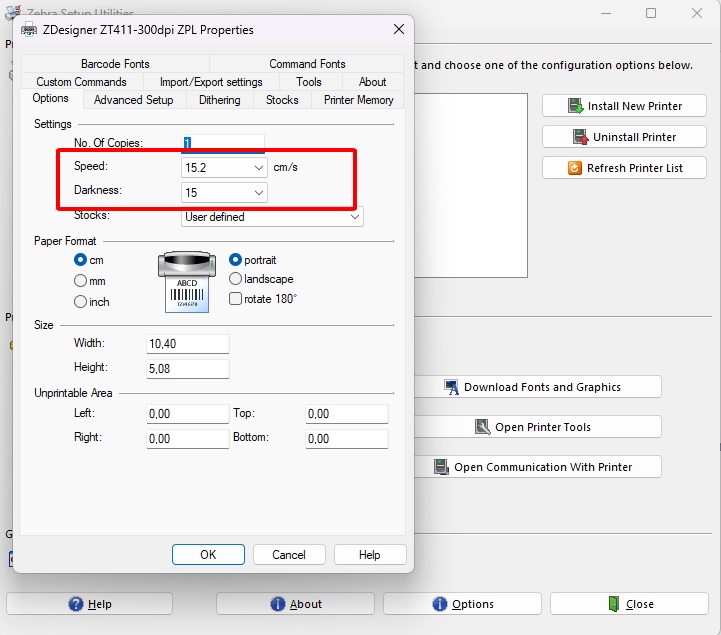Open the Darkness dropdown

click(259, 193)
